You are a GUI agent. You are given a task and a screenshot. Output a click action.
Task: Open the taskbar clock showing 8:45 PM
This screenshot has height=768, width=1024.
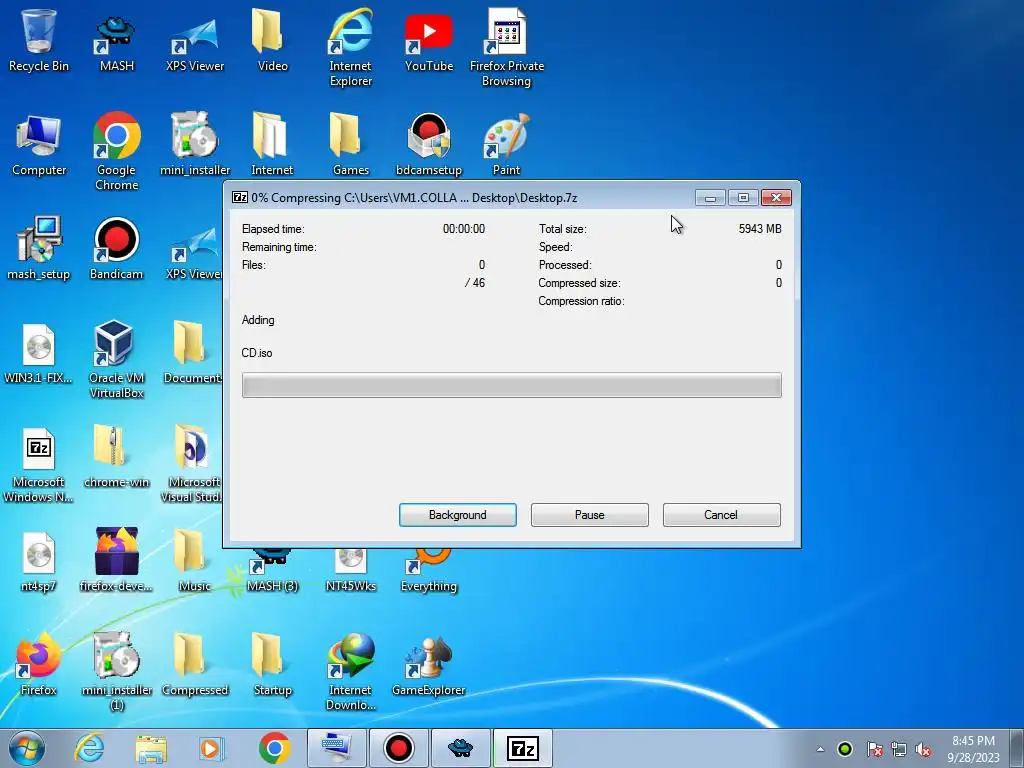click(973, 749)
